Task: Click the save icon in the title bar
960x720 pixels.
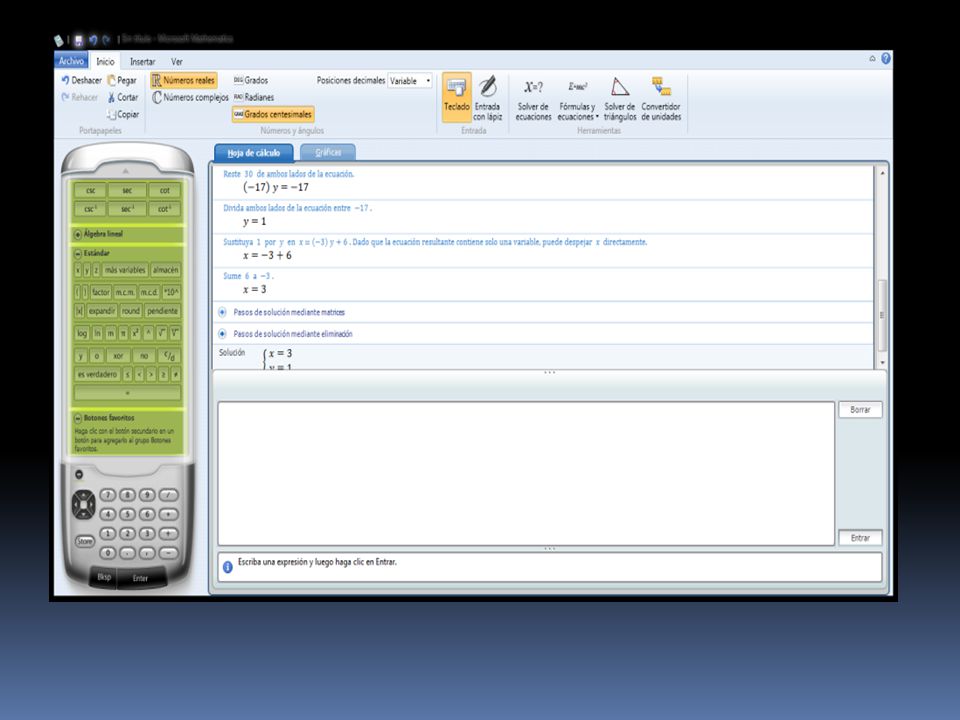Action: click(x=78, y=40)
